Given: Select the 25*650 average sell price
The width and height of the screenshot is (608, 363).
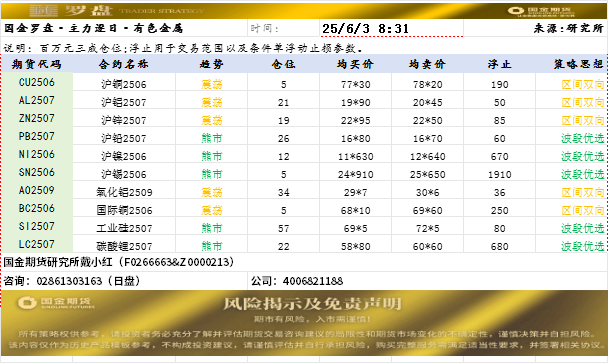Looking at the screenshot, I should click(427, 174).
